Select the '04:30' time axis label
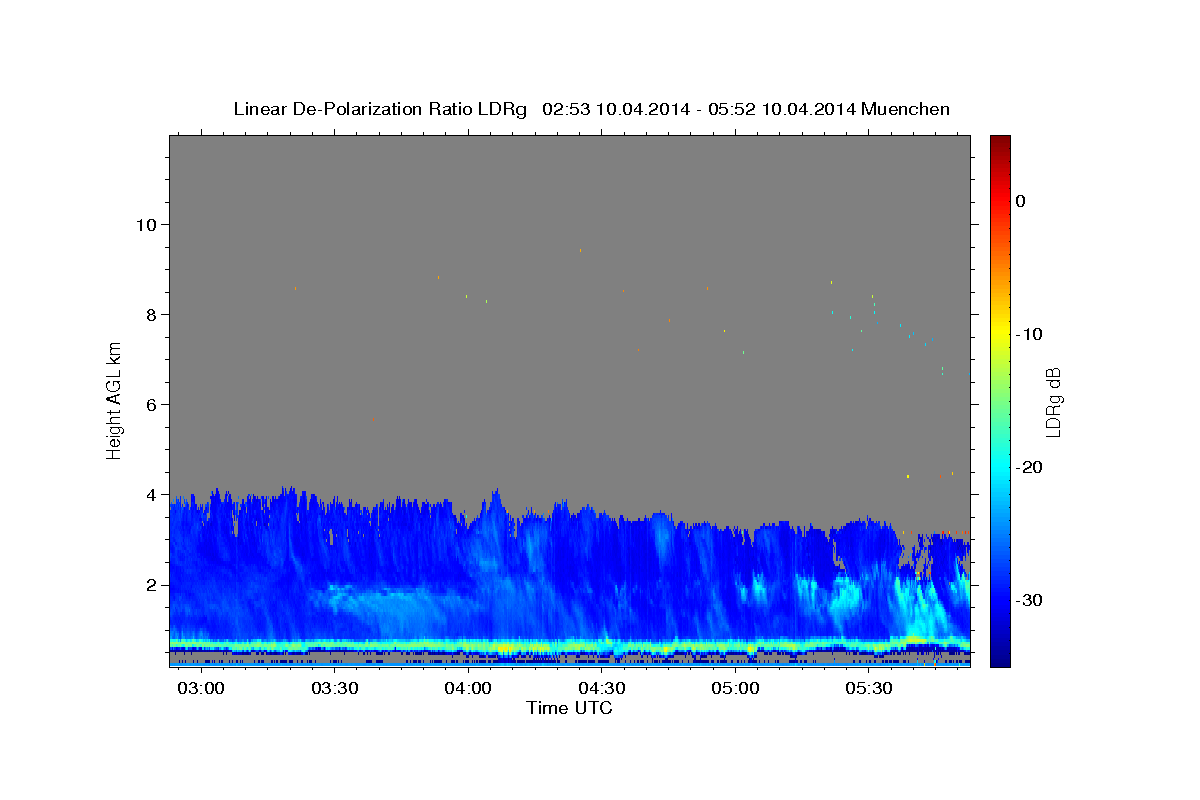Viewport: 1200px width, 800px height. (602, 689)
